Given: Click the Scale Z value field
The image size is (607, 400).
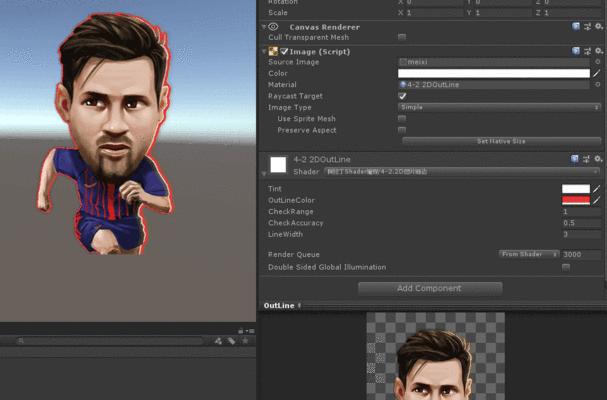Looking at the screenshot, I should [572, 12].
